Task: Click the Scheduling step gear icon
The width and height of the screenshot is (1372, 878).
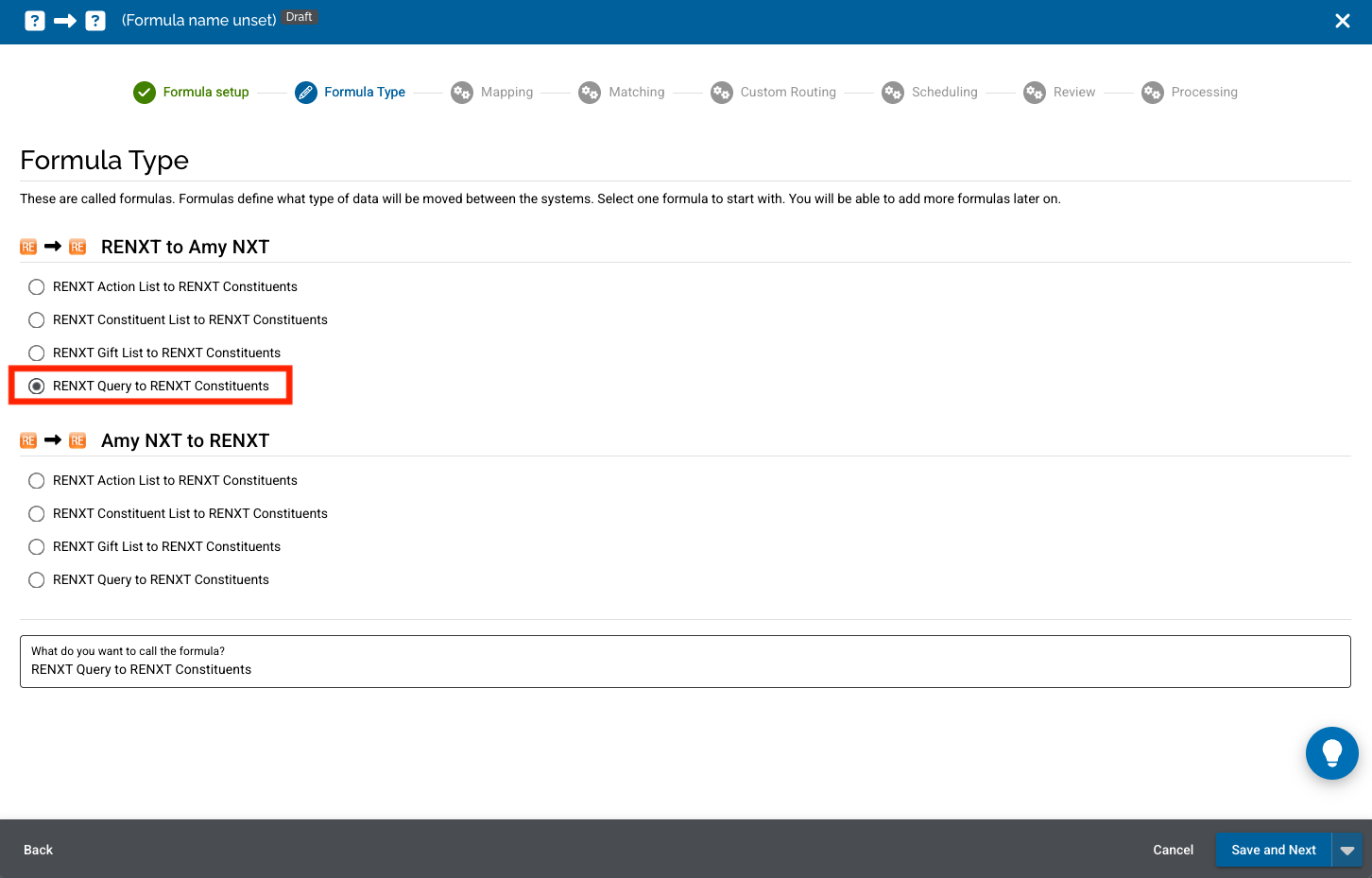Action: 893,92
